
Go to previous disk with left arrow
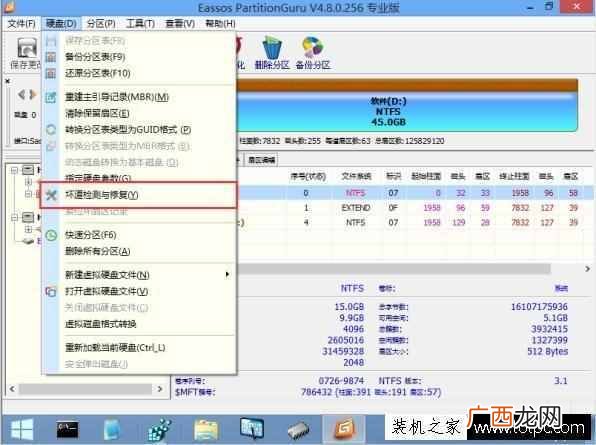pos(22,94)
